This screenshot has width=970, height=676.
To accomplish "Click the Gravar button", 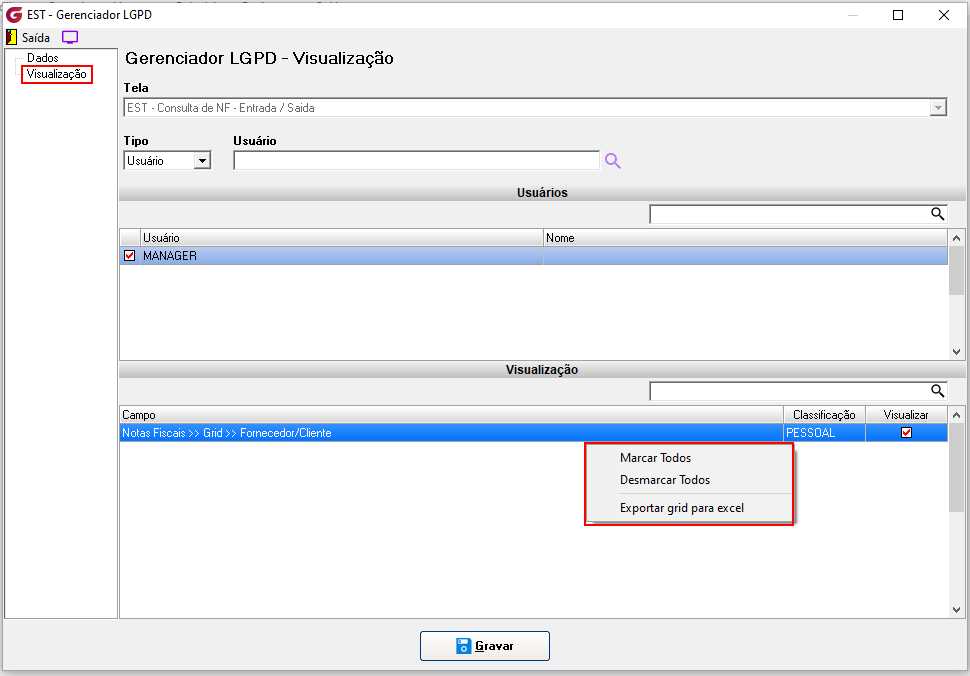I will [x=484, y=646].
